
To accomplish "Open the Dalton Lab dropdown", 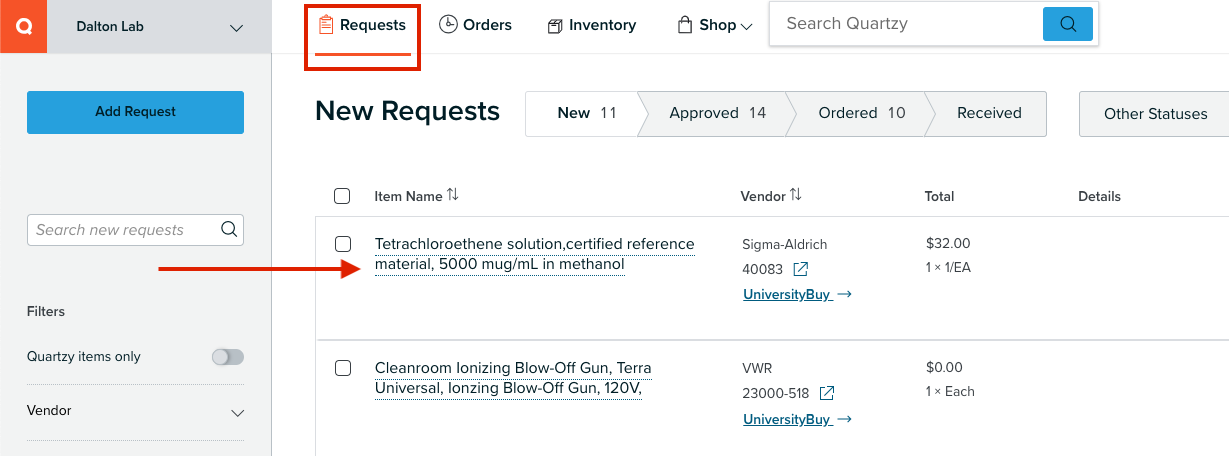I will click(160, 27).
